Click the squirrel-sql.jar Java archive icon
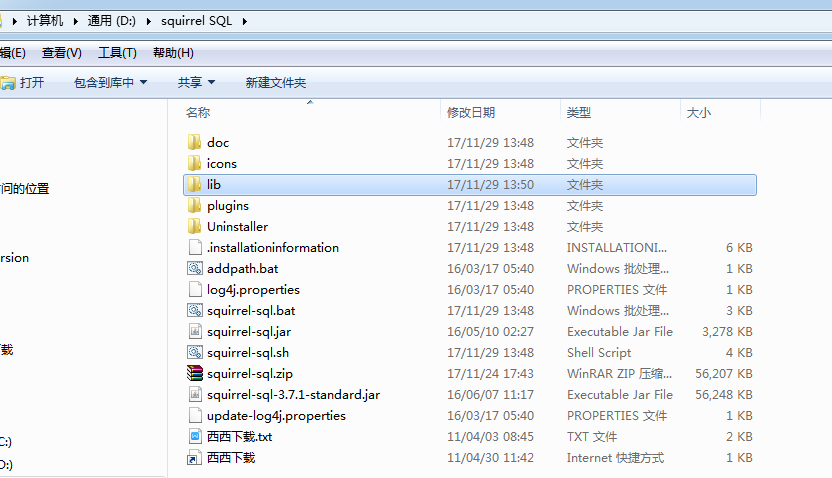This screenshot has width=832, height=478. tap(195, 332)
